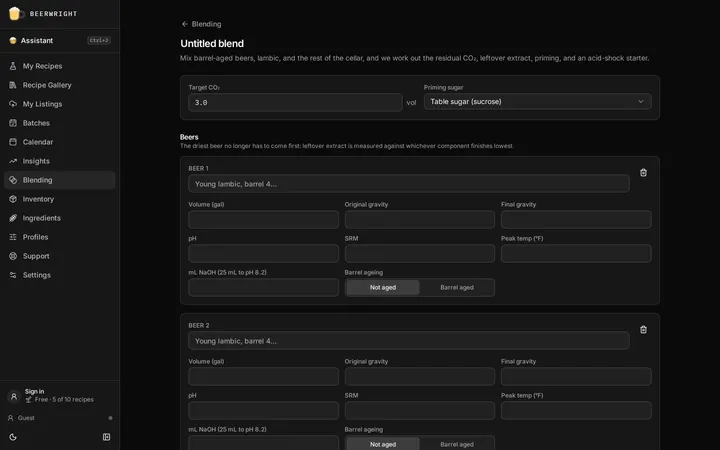Click the Ctrl+J shortcut badge

coord(99,40)
